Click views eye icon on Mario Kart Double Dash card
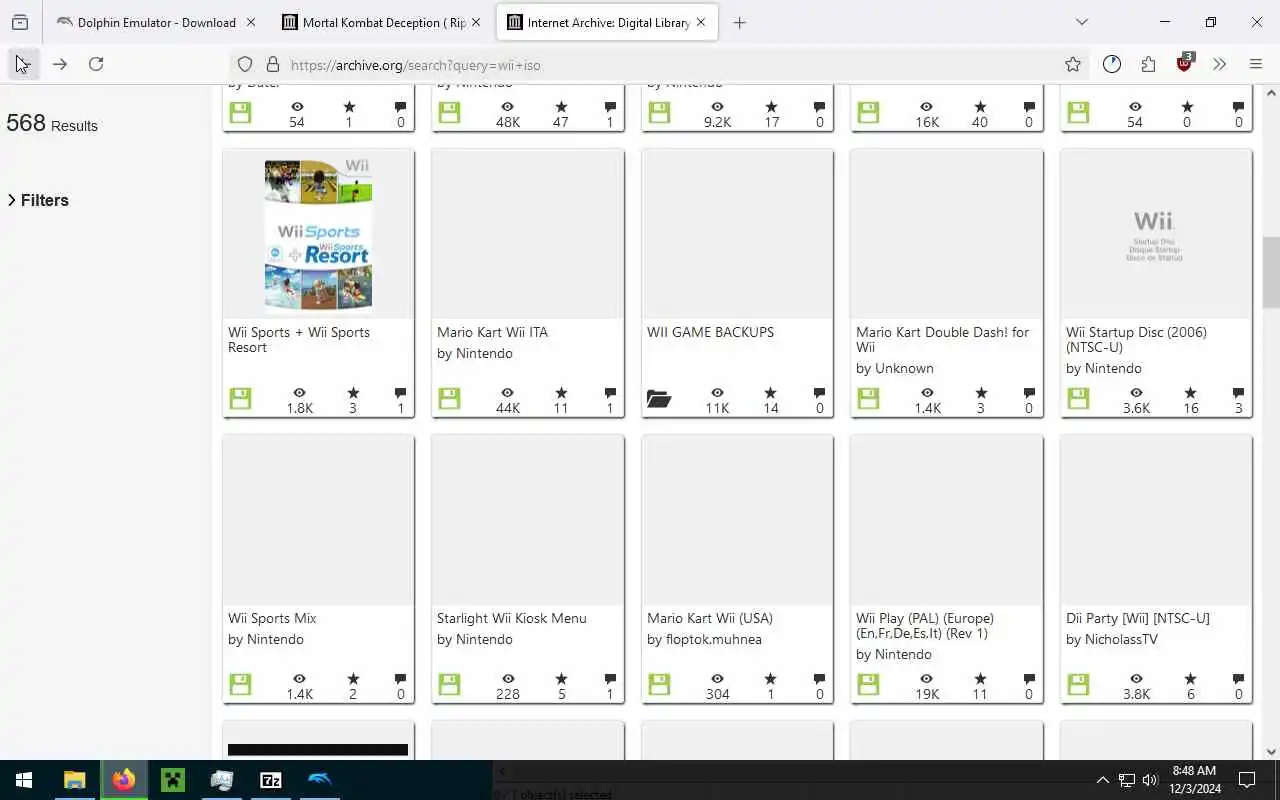 (x=927, y=393)
